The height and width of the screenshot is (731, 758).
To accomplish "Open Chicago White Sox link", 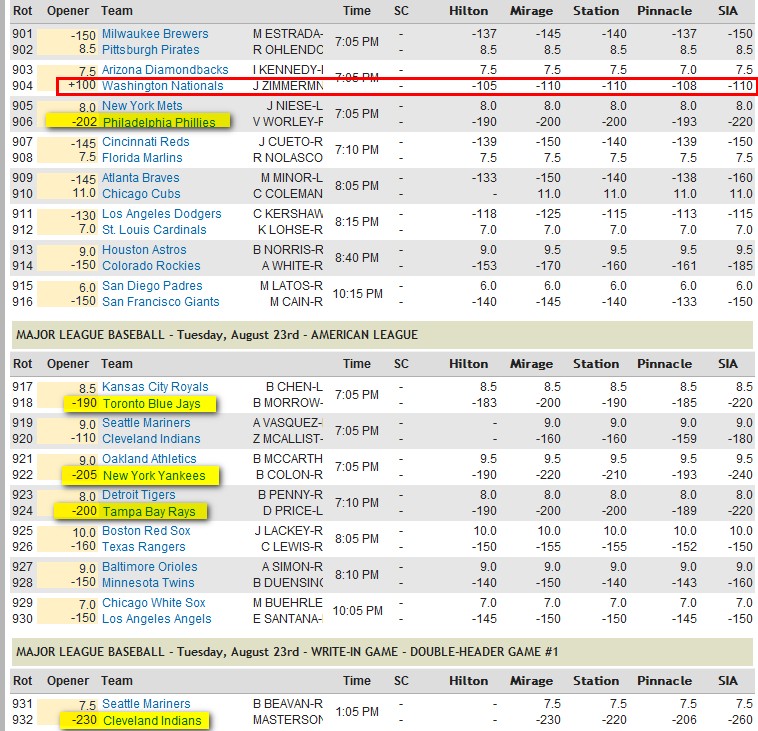I will pyautogui.click(x=154, y=603).
